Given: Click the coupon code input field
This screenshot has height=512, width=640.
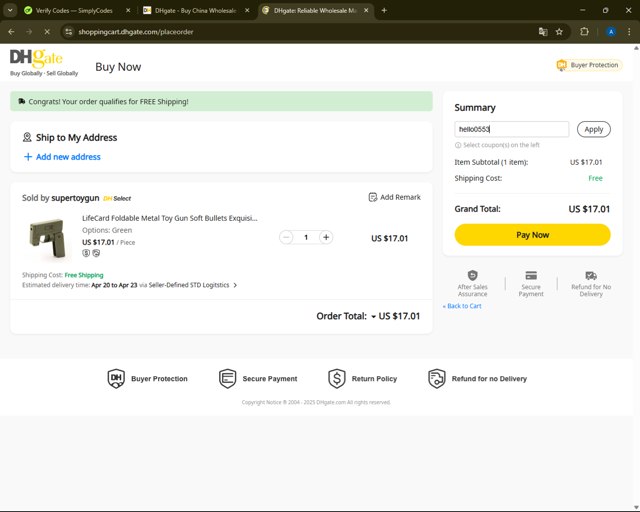Looking at the screenshot, I should 511,129.
